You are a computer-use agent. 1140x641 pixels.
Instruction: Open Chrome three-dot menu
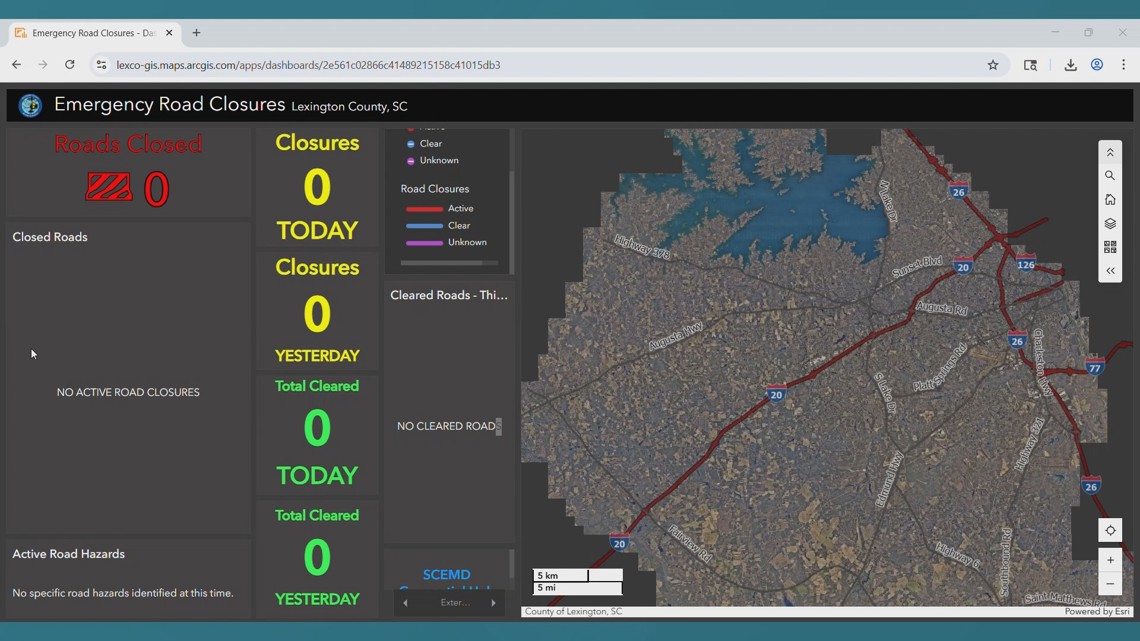pyautogui.click(x=1123, y=65)
